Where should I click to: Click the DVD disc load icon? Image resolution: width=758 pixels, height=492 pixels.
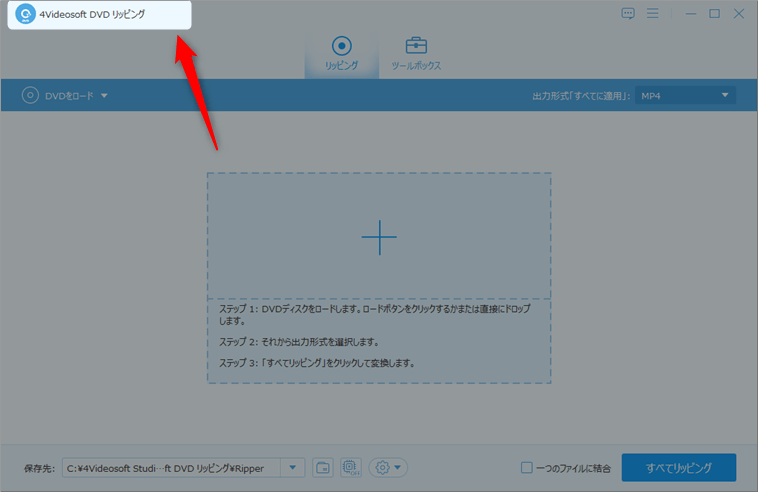tap(29, 96)
